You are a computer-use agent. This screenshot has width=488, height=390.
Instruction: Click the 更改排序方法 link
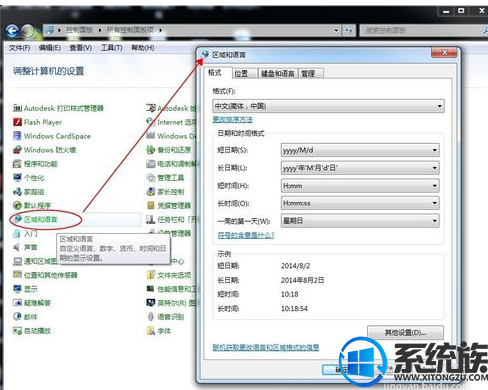click(233, 119)
